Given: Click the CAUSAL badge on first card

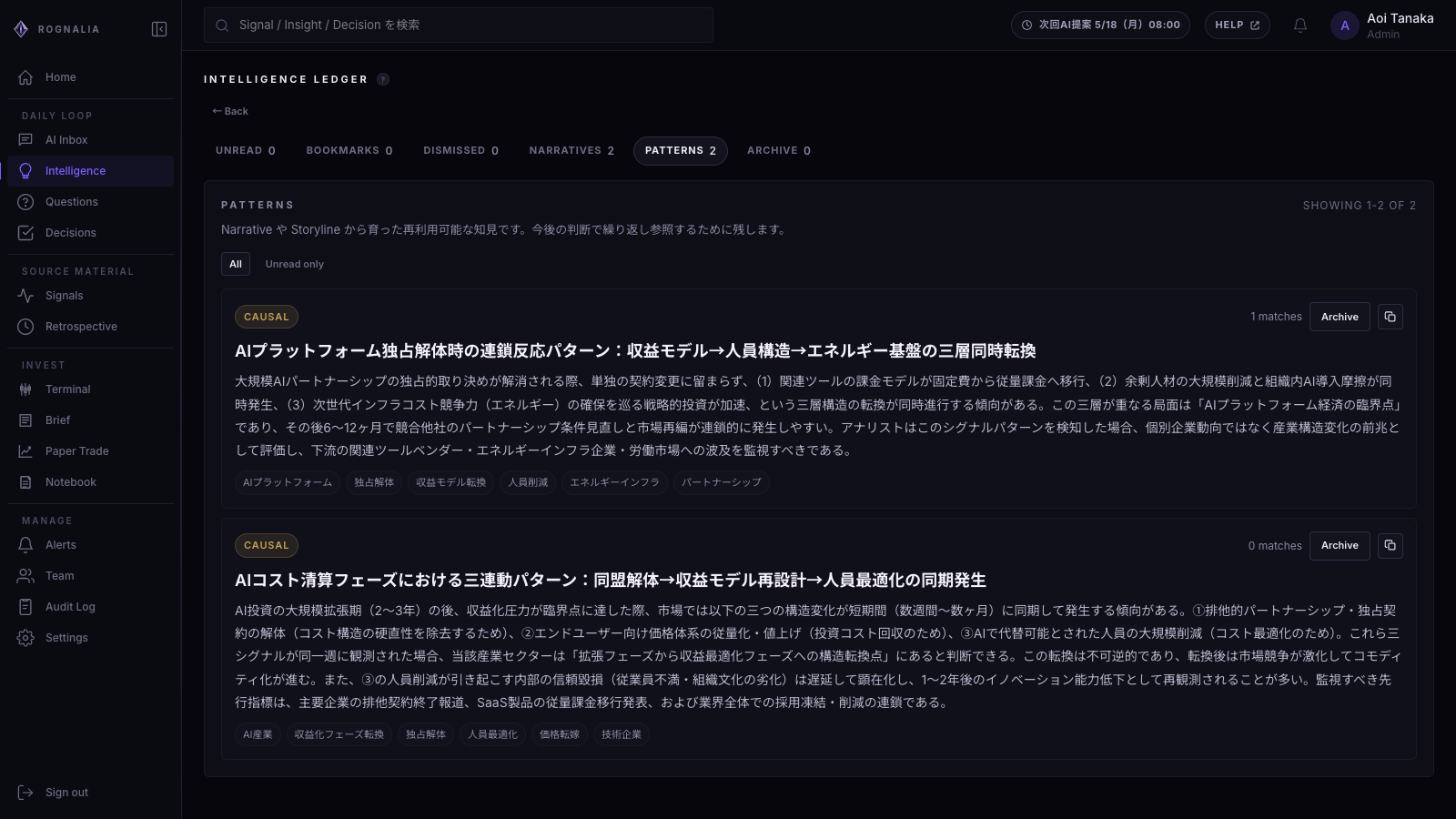Looking at the screenshot, I should pyautogui.click(x=267, y=317).
